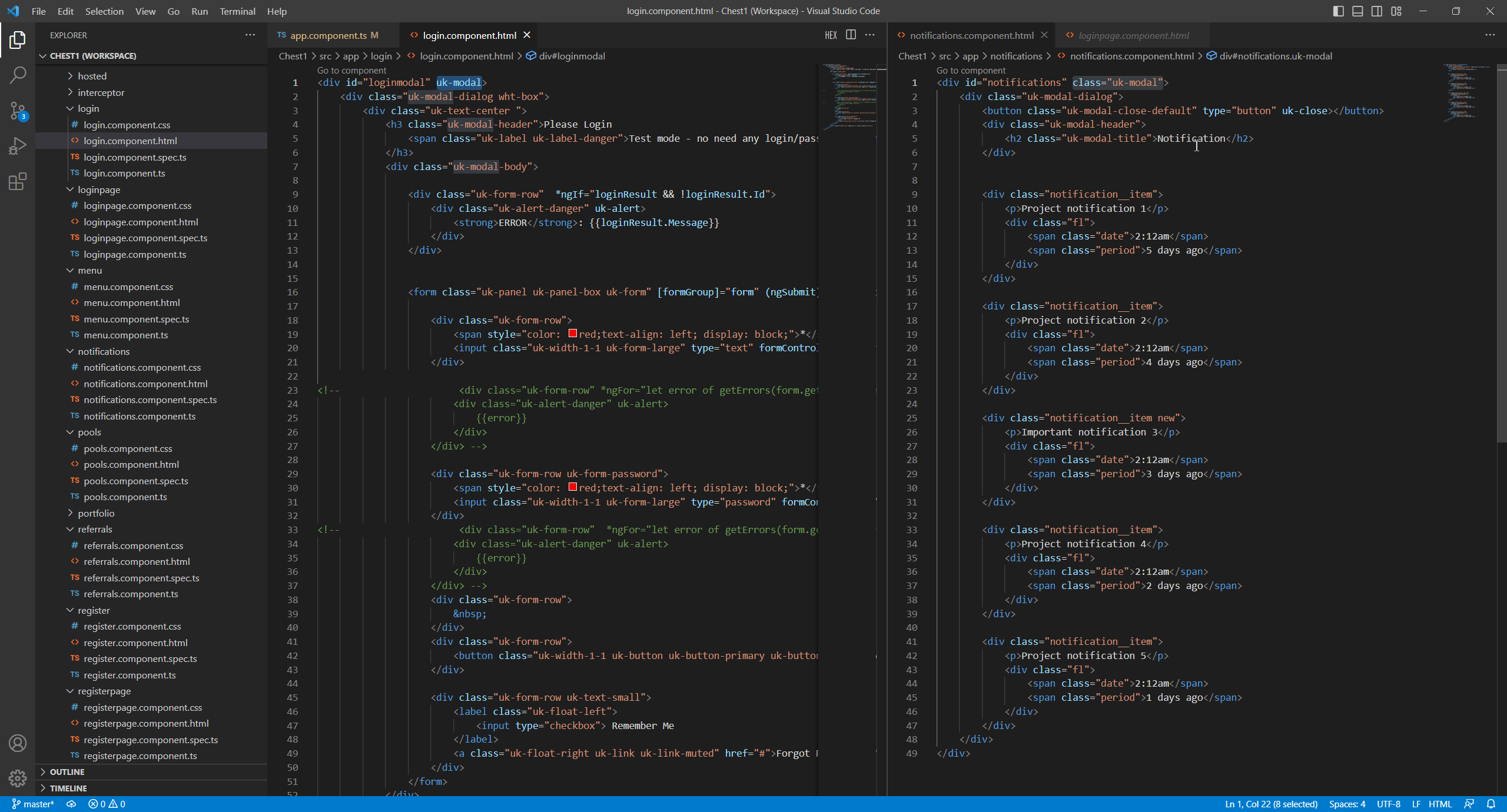Click the master branch in status bar
The height and width of the screenshot is (812, 1507).
(x=34, y=804)
